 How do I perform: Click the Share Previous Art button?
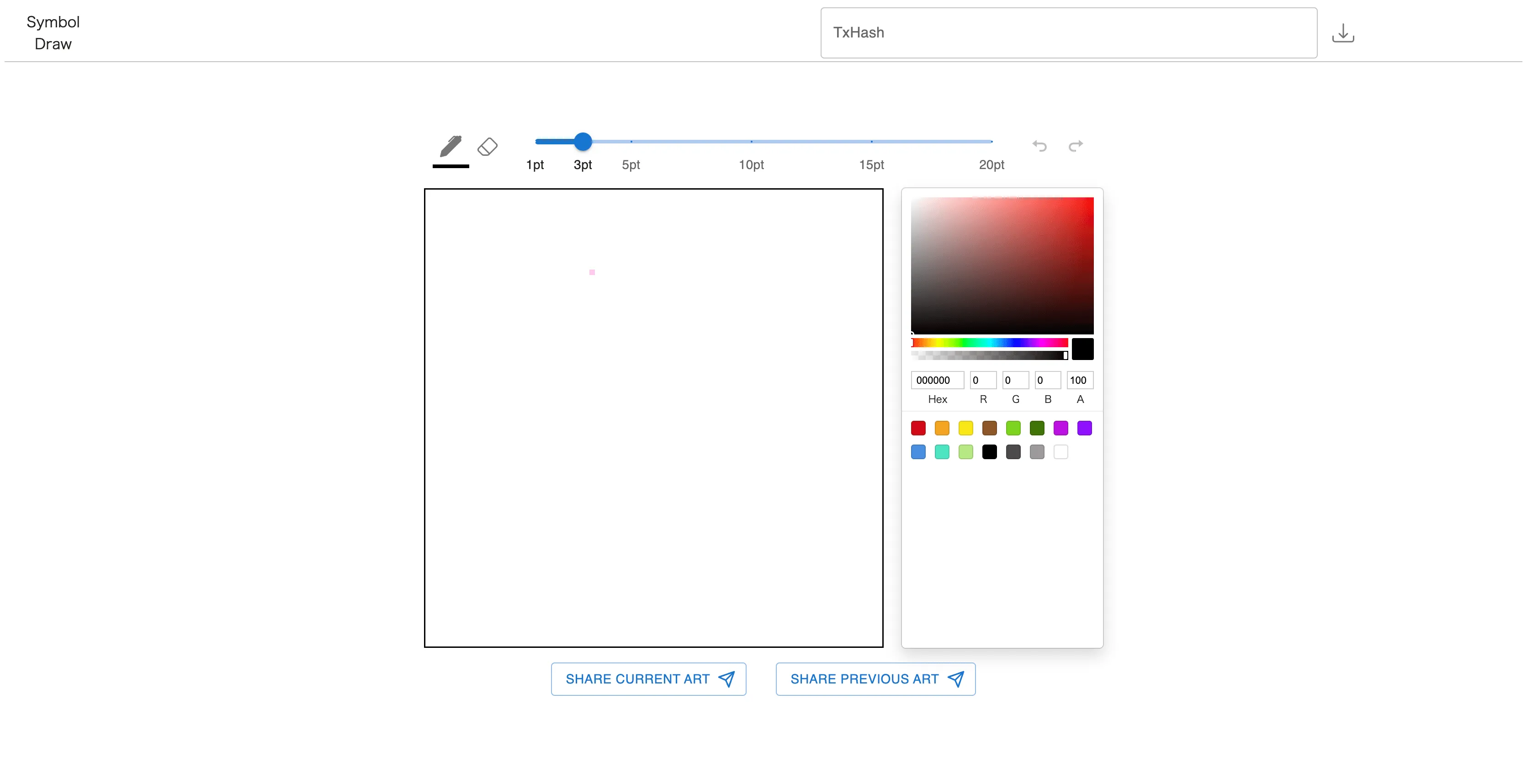[875, 679]
